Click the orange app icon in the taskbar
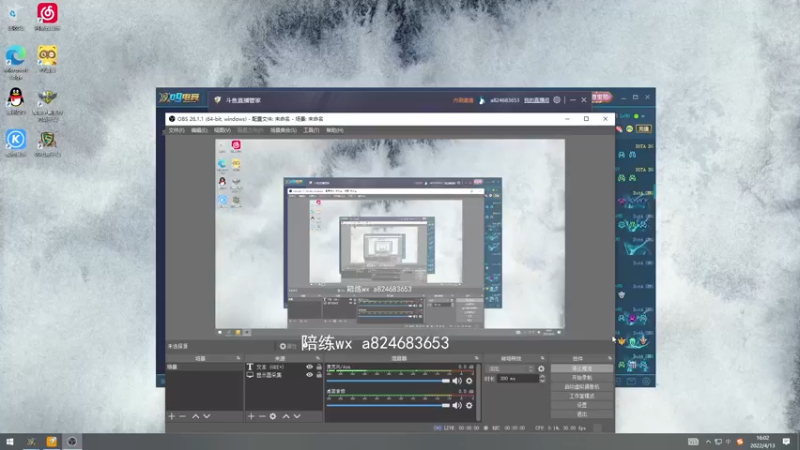The image size is (800, 450). [x=52, y=442]
